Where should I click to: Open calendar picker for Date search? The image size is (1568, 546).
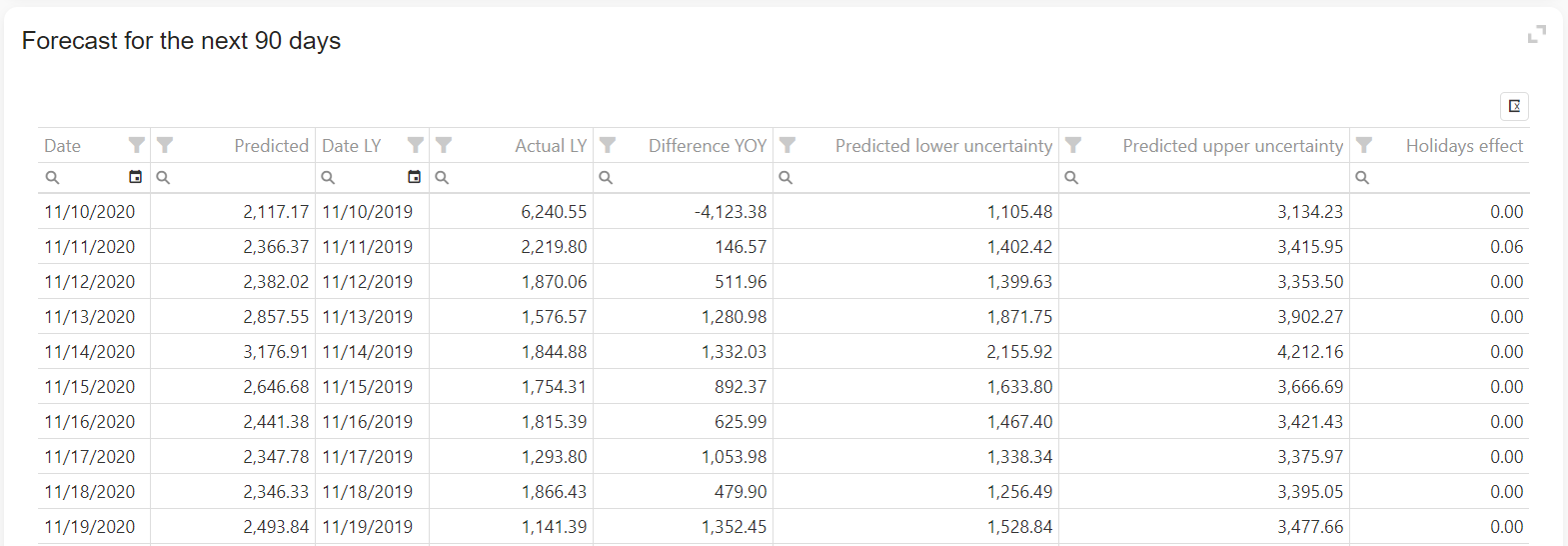(136, 177)
